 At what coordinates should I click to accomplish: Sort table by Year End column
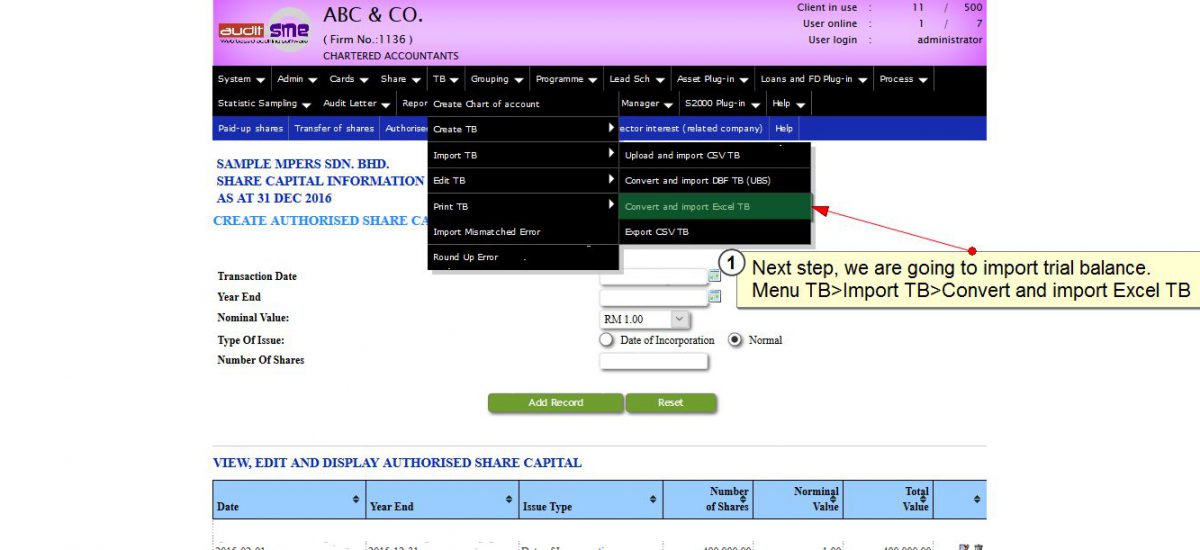pyautogui.click(x=509, y=499)
